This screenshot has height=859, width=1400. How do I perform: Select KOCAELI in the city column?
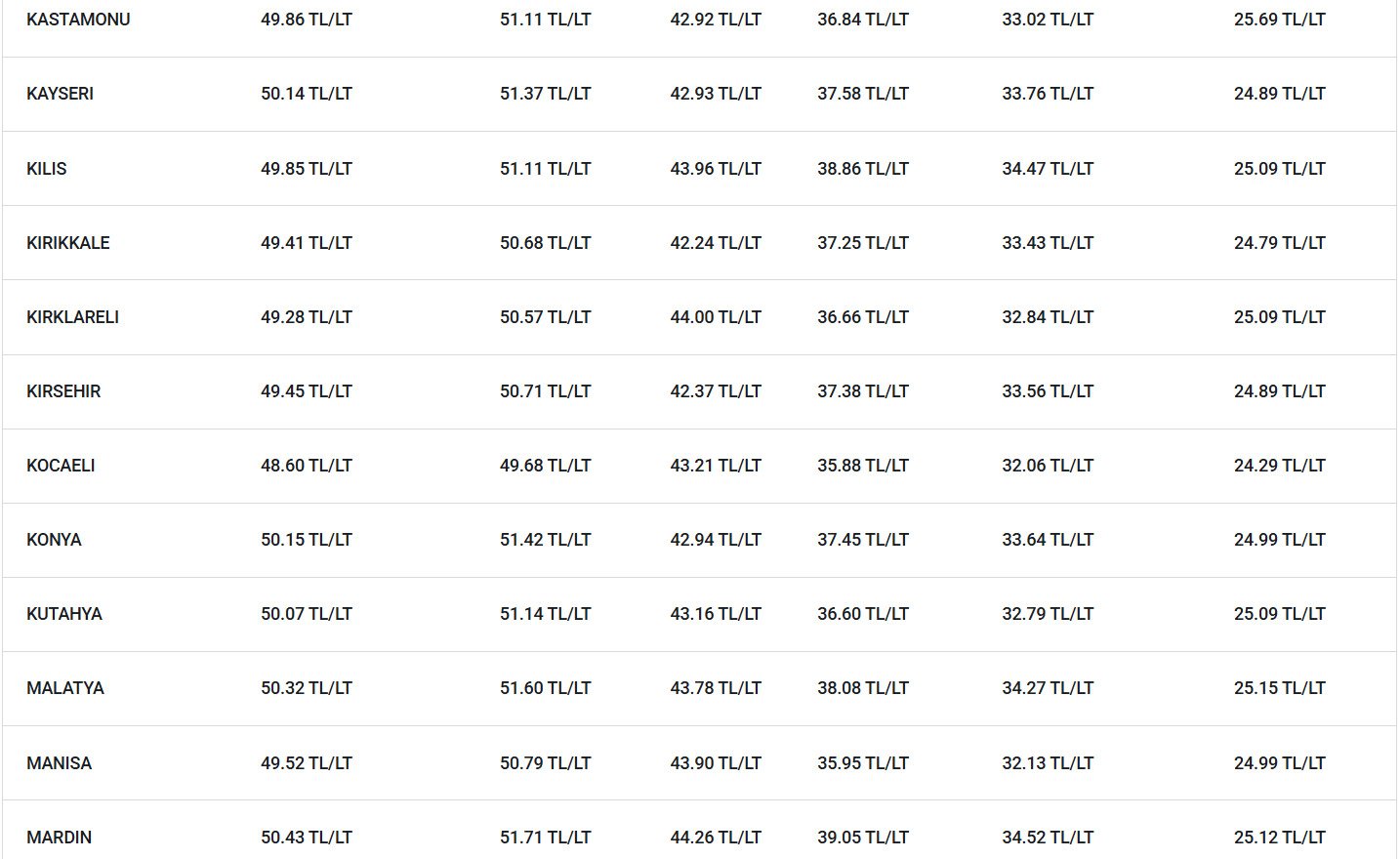[61, 466]
